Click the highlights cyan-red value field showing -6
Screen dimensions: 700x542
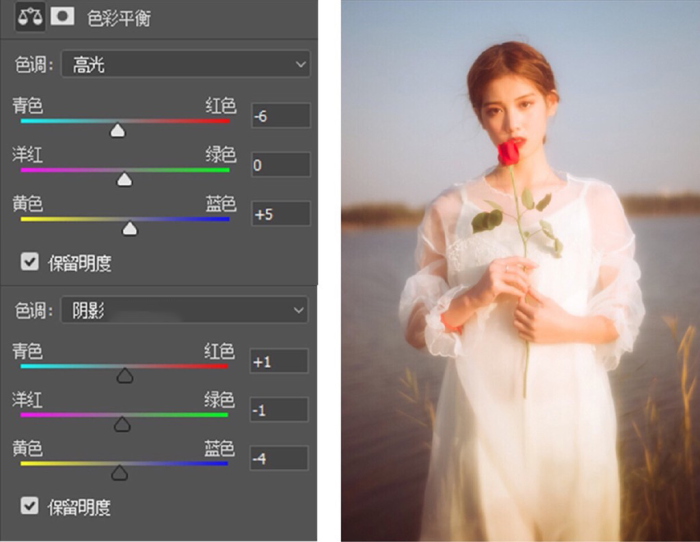point(281,116)
